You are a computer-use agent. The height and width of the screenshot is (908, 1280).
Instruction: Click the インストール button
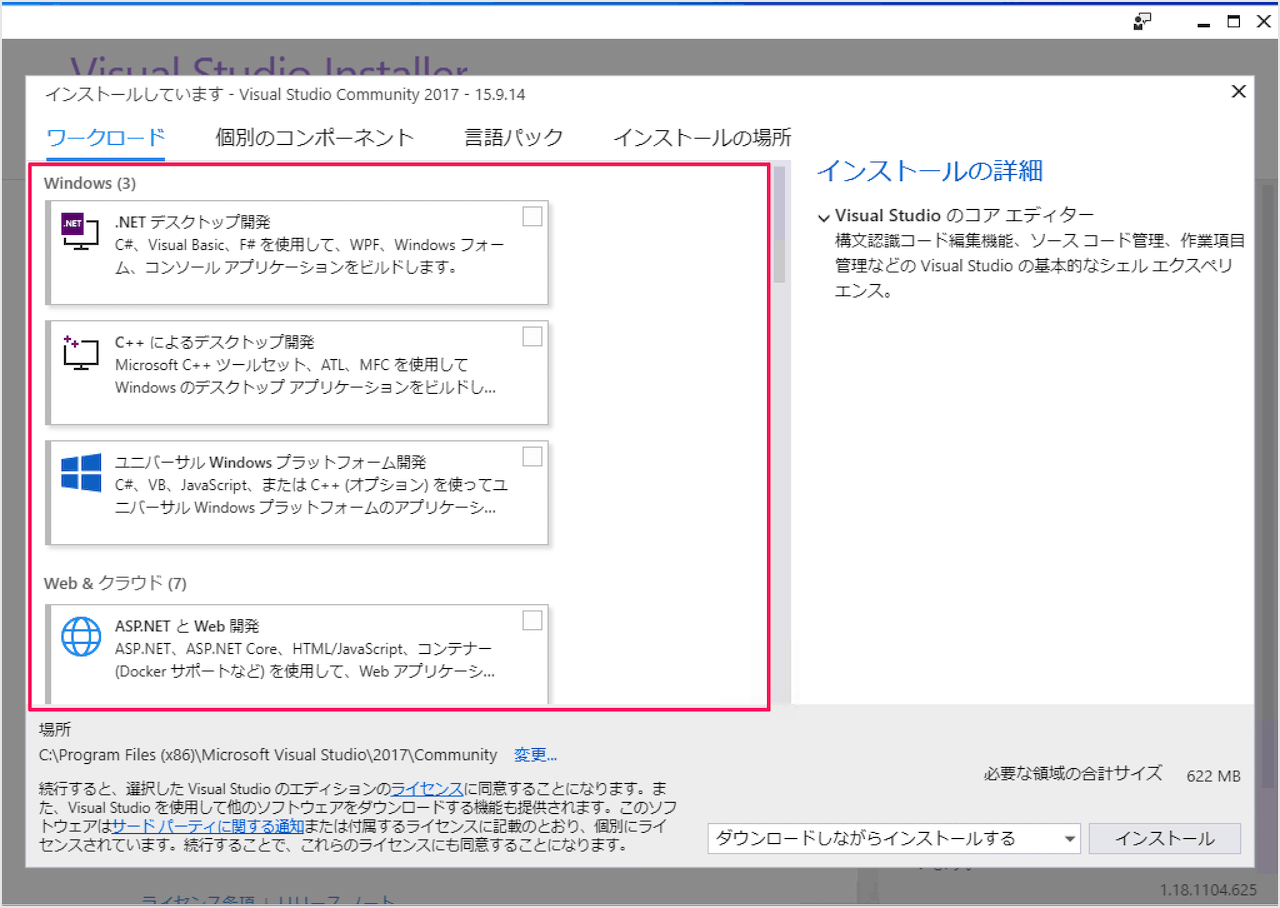(x=1164, y=839)
